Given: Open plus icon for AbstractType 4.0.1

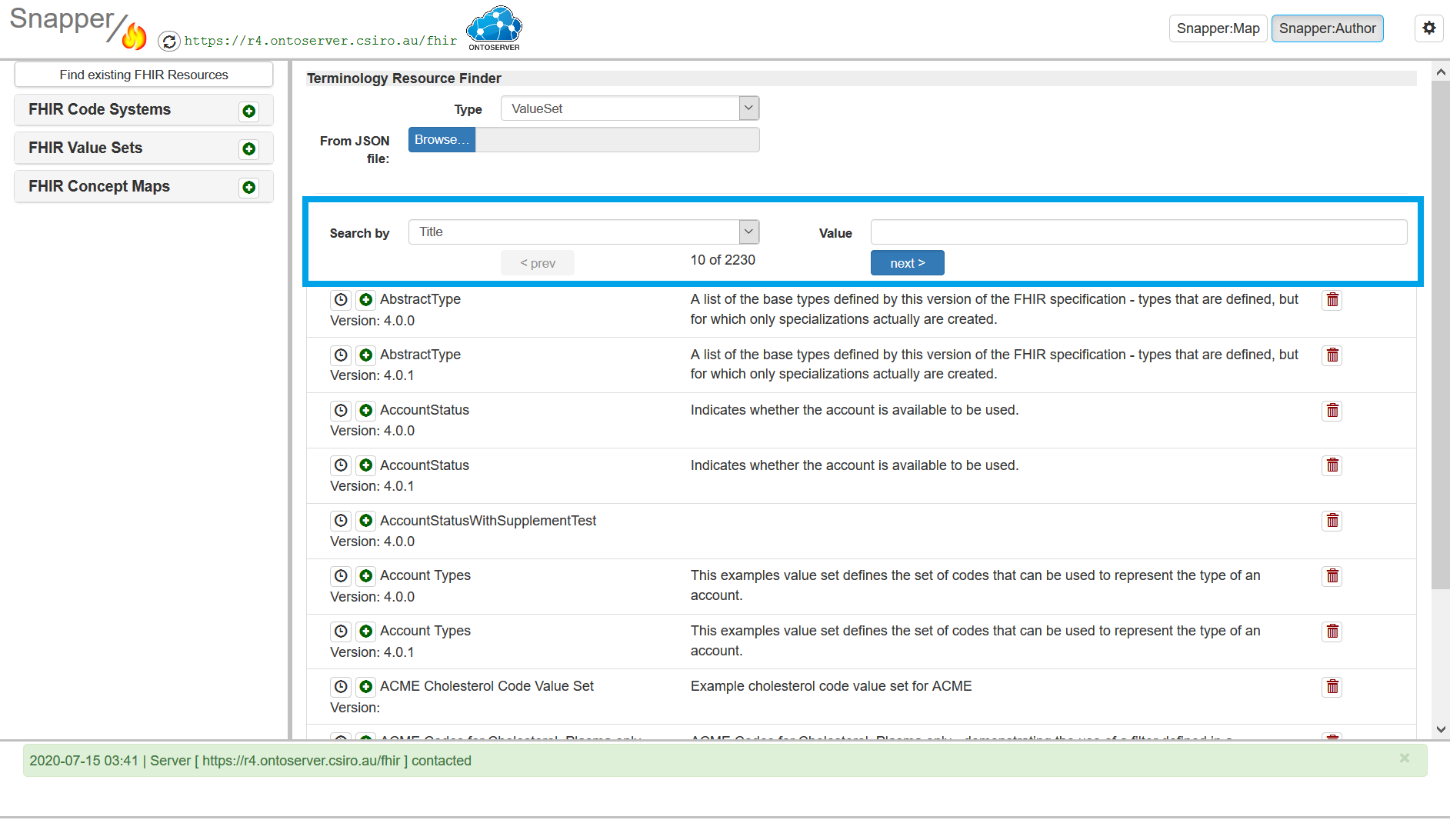Looking at the screenshot, I should 366,355.
